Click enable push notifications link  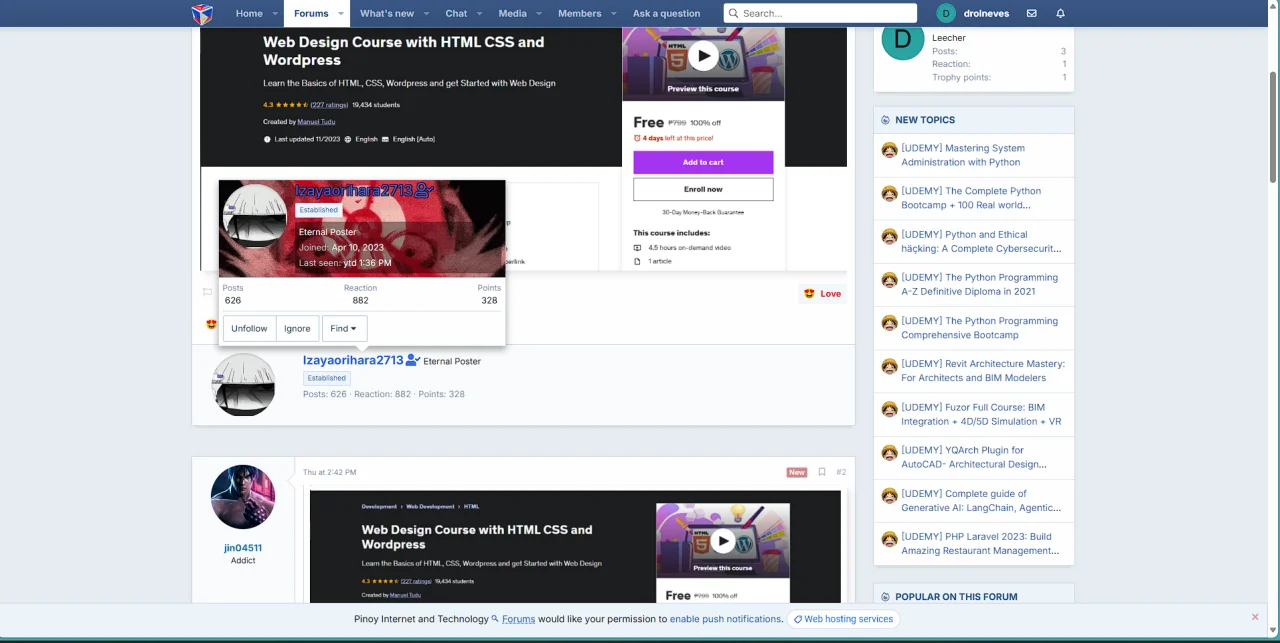point(725,619)
